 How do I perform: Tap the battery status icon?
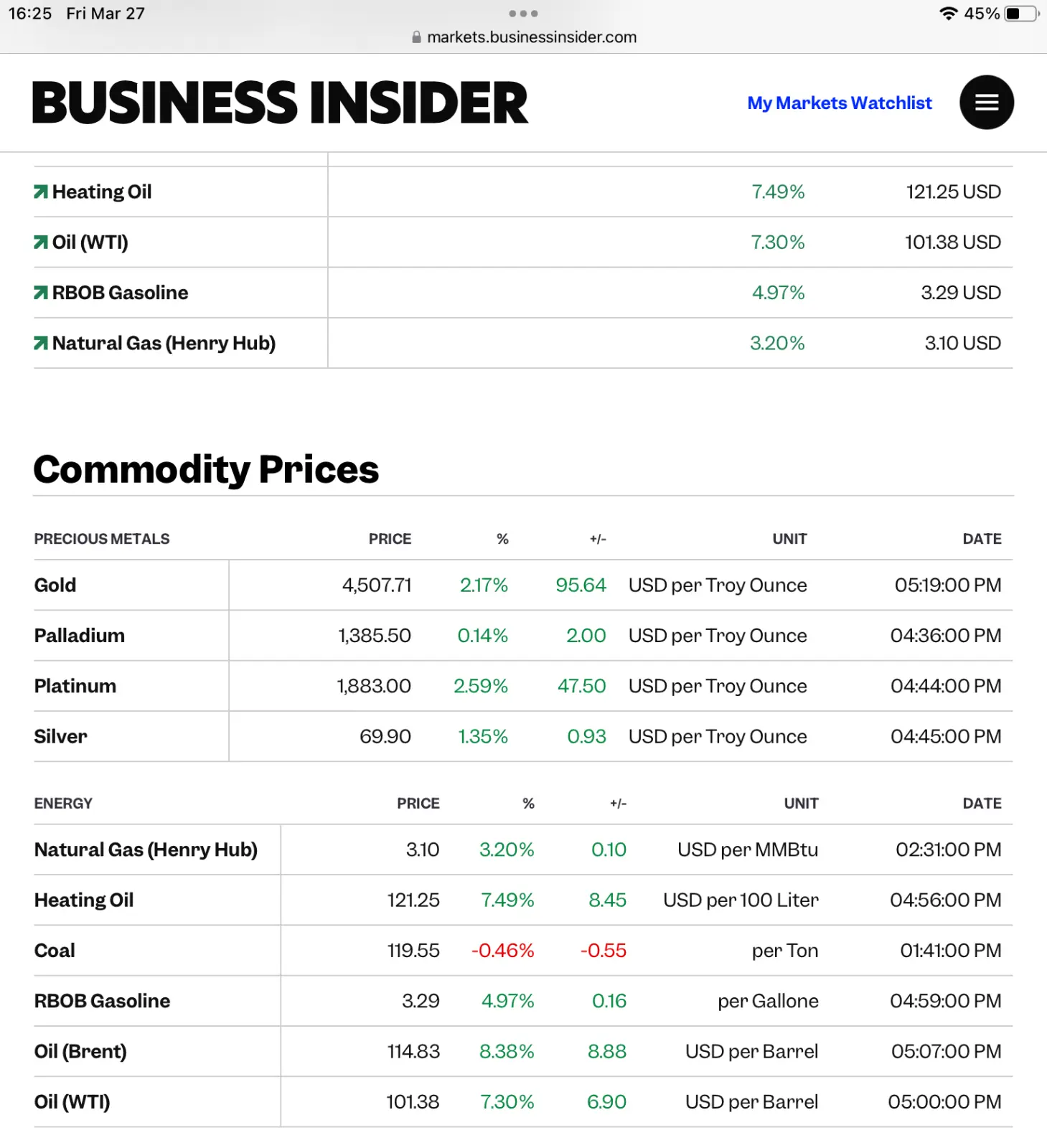click(x=1023, y=14)
